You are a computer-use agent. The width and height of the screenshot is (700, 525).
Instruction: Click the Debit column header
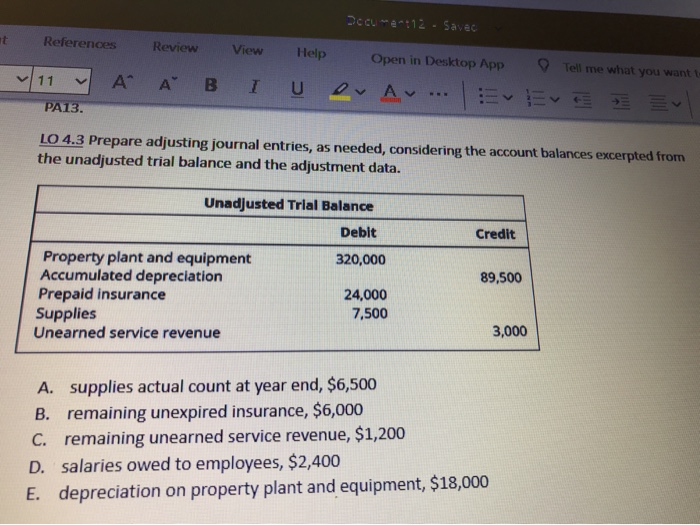358,233
